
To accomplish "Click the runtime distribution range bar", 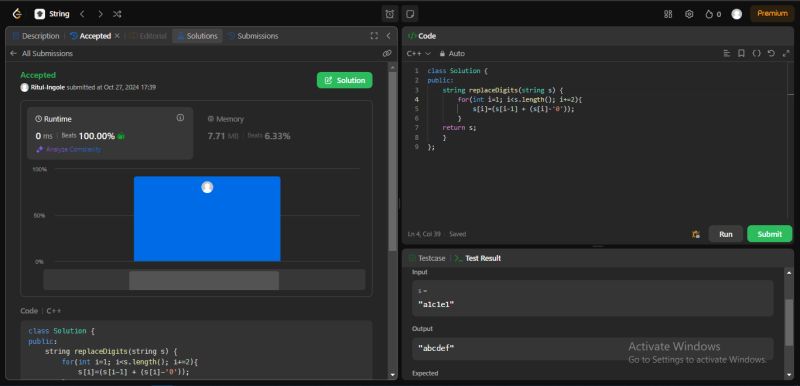I will pos(204,280).
